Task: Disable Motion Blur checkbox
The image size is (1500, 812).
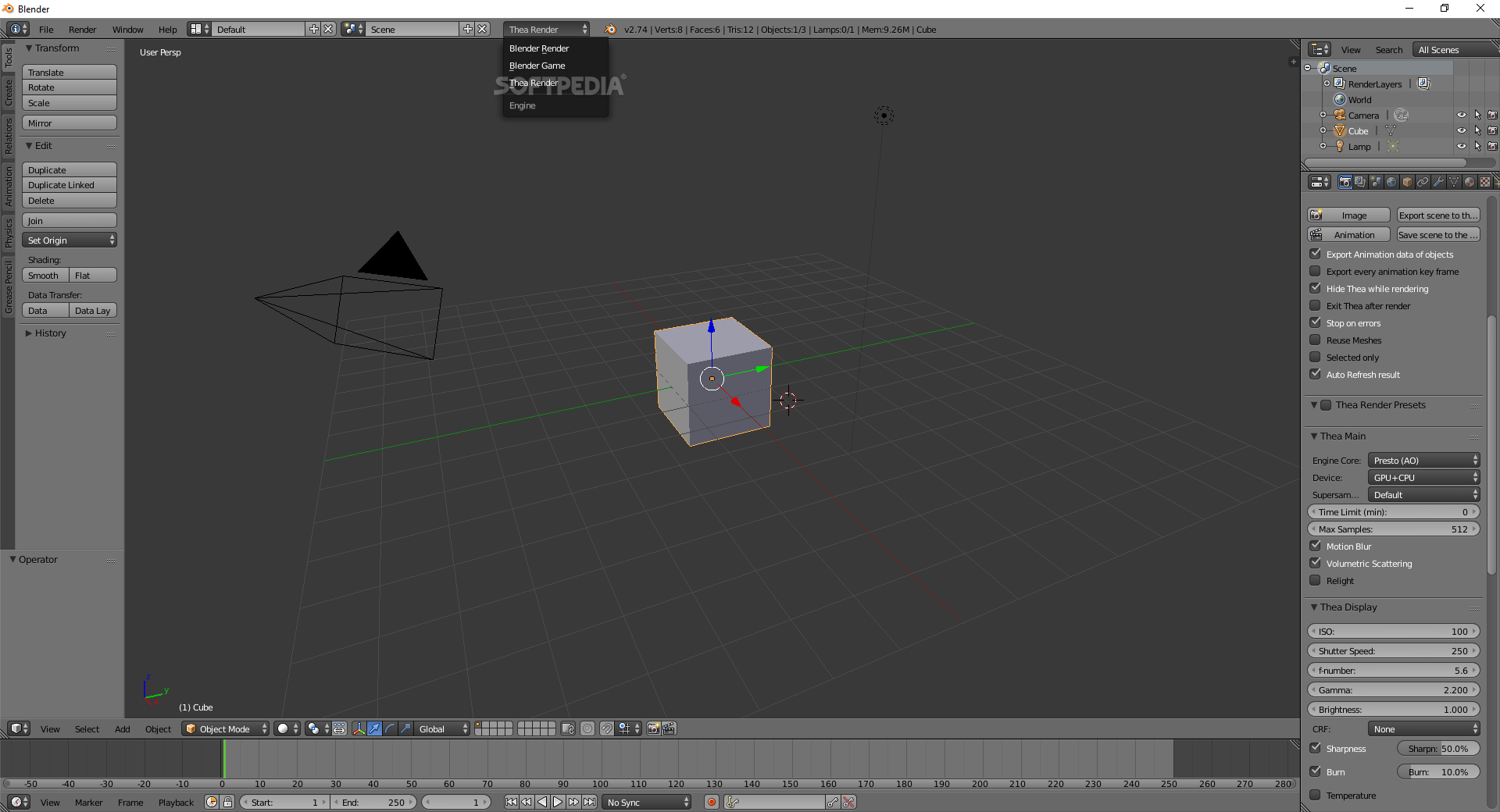Action: click(1315, 546)
